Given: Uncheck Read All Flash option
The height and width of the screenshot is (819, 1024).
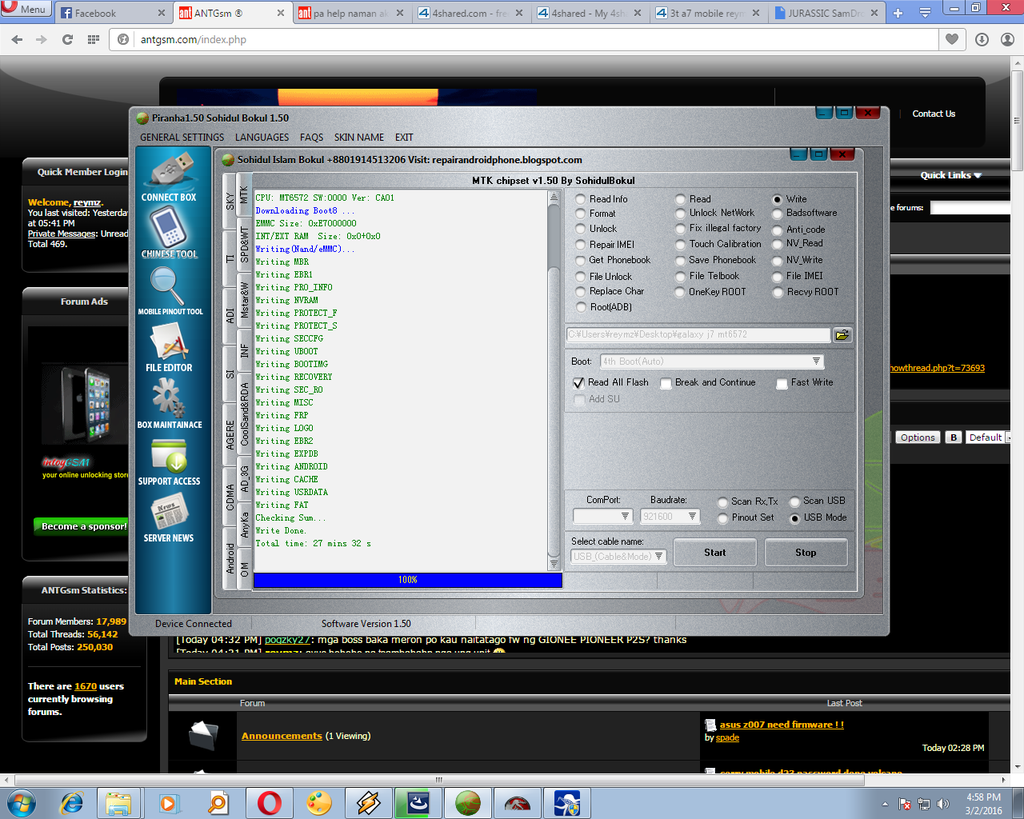Looking at the screenshot, I should pyautogui.click(x=578, y=383).
